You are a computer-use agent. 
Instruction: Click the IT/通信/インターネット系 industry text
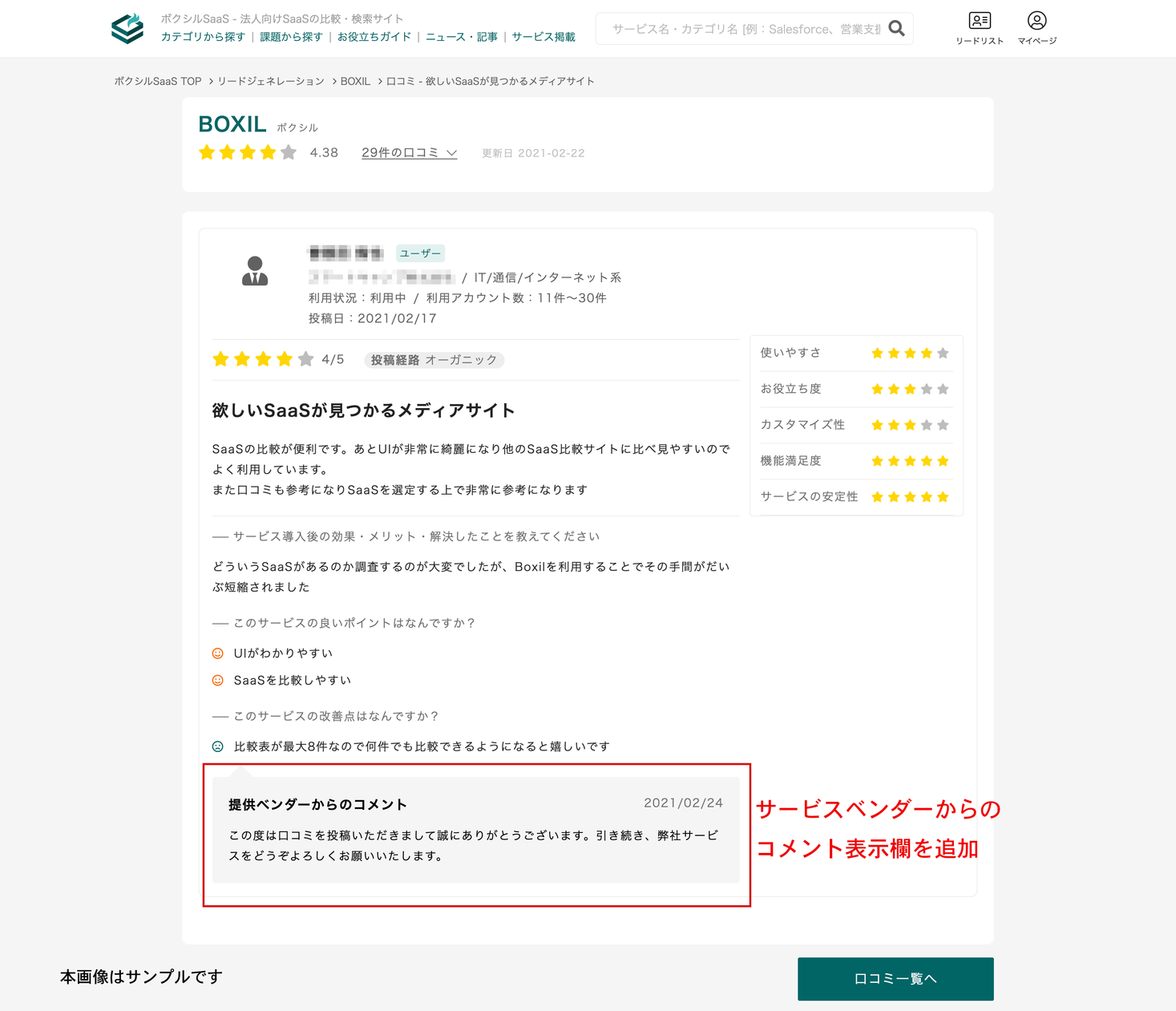click(548, 277)
